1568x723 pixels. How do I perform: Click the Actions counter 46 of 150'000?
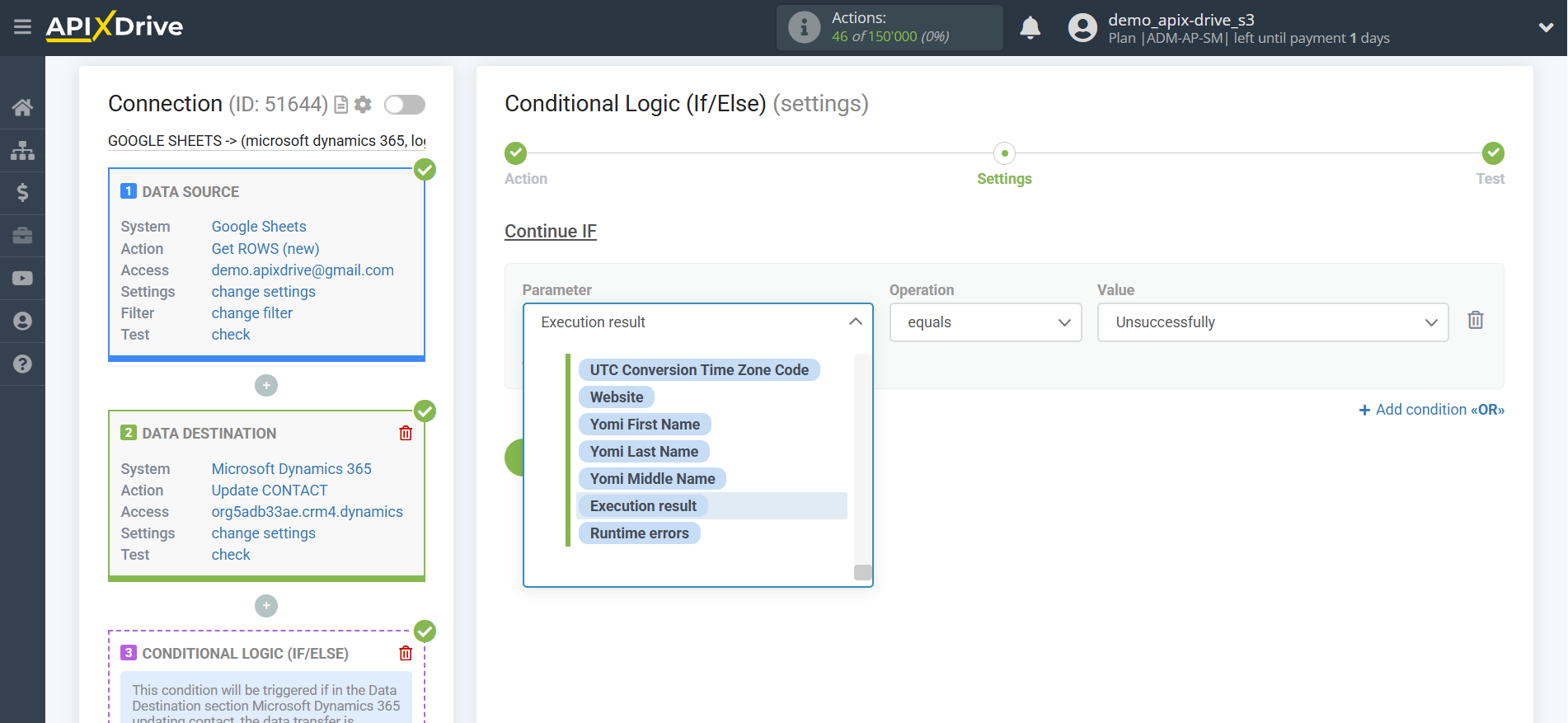[890, 36]
